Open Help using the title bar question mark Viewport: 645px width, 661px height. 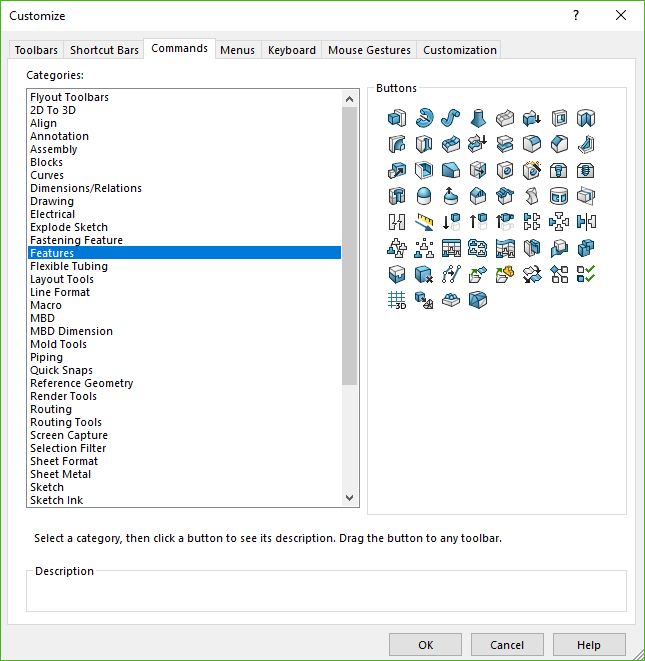pos(576,15)
